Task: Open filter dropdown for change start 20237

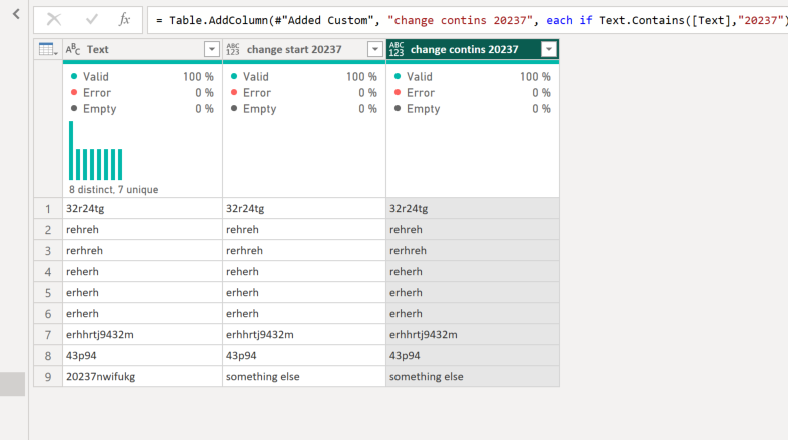Action: (374, 49)
